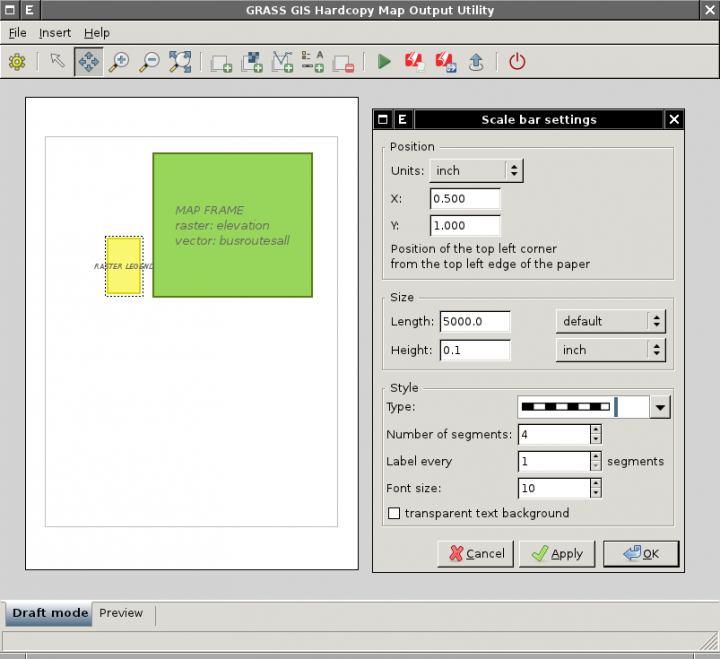
Task: Click the X position input field
Action: tap(465, 198)
